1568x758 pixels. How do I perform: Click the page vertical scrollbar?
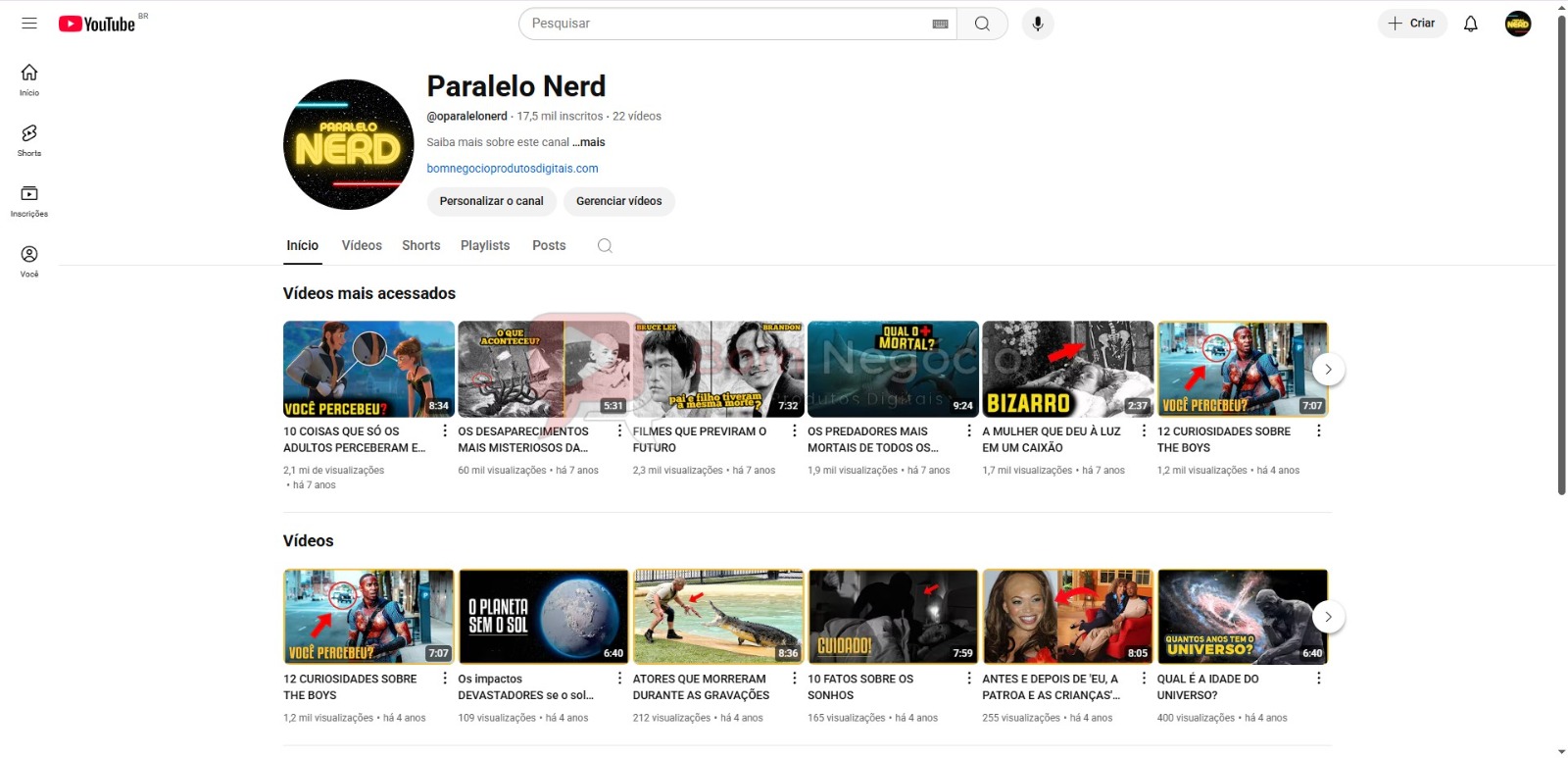click(1561, 255)
